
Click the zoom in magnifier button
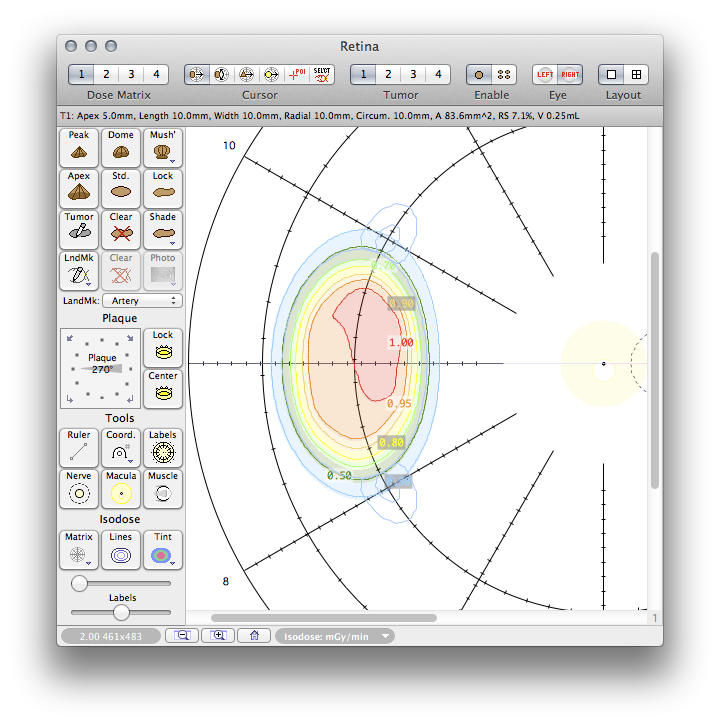218,636
